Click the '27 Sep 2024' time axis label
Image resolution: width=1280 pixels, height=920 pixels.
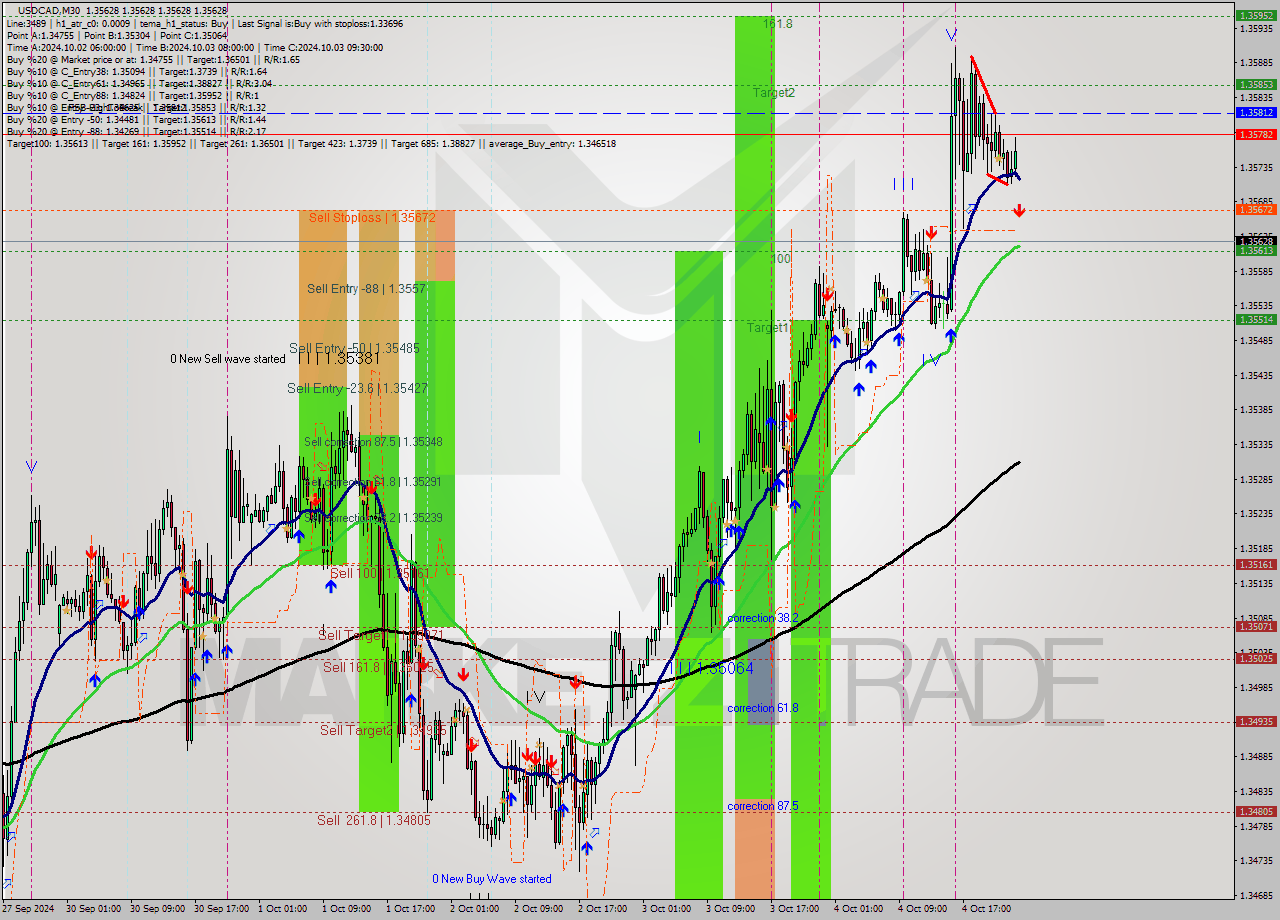(29, 909)
